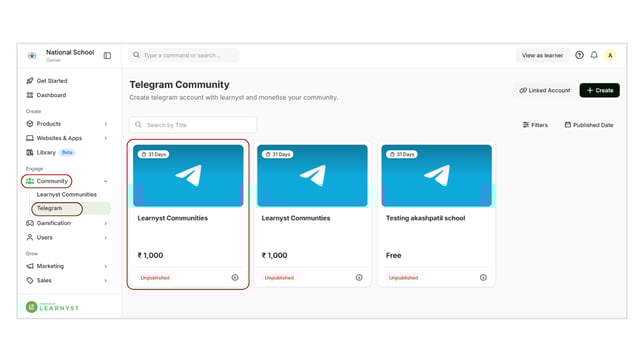The width and height of the screenshot is (644, 362).
Task: Open the Published Date sort option
Action: (589, 125)
